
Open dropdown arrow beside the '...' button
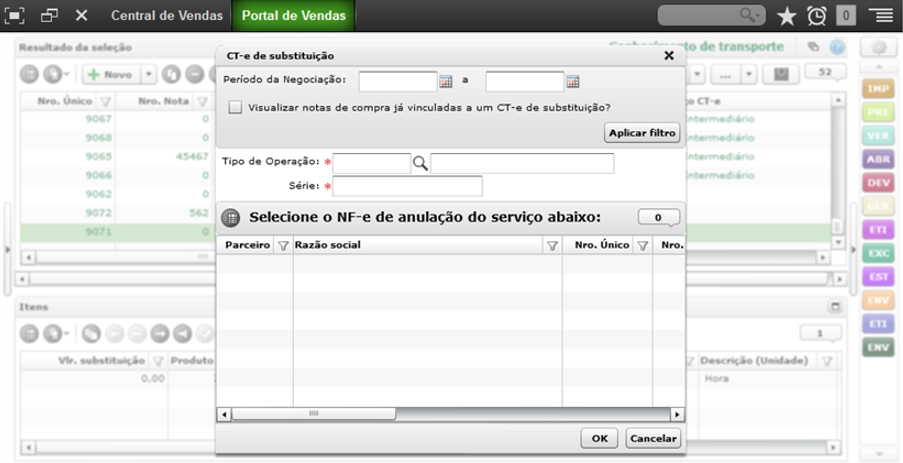tap(749, 74)
